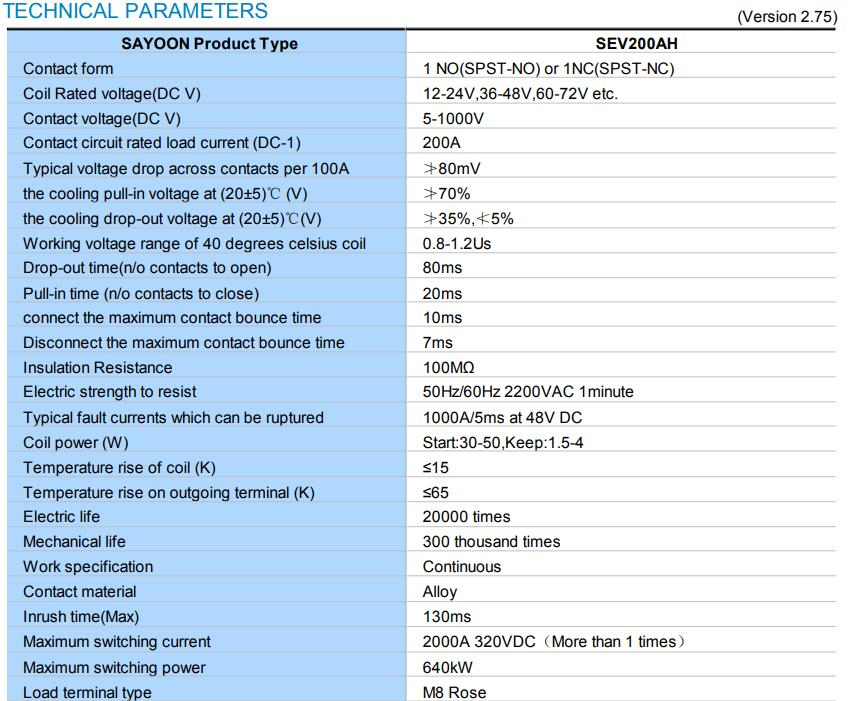Click 'Coil Rated voltage(DC V)' label
The width and height of the screenshot is (853, 701).
[x=112, y=94]
